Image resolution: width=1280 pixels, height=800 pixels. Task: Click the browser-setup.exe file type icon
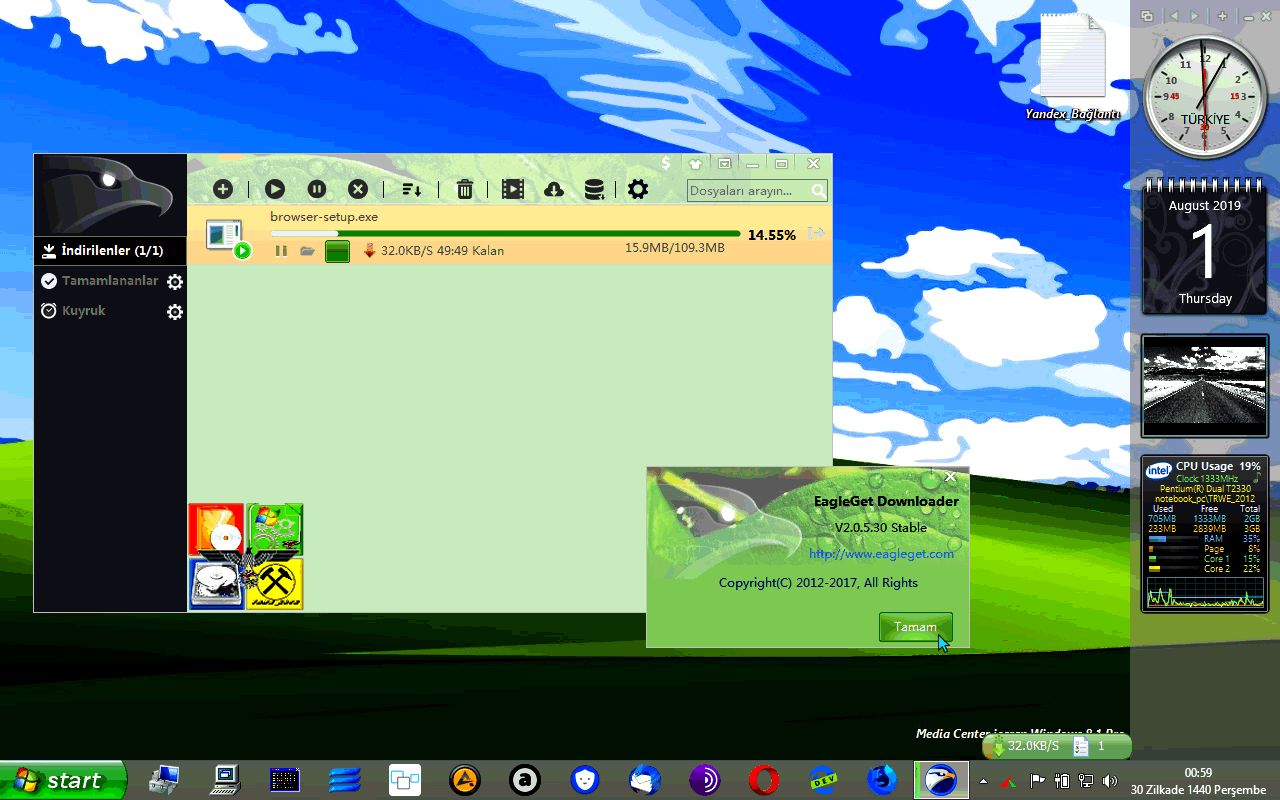(227, 237)
